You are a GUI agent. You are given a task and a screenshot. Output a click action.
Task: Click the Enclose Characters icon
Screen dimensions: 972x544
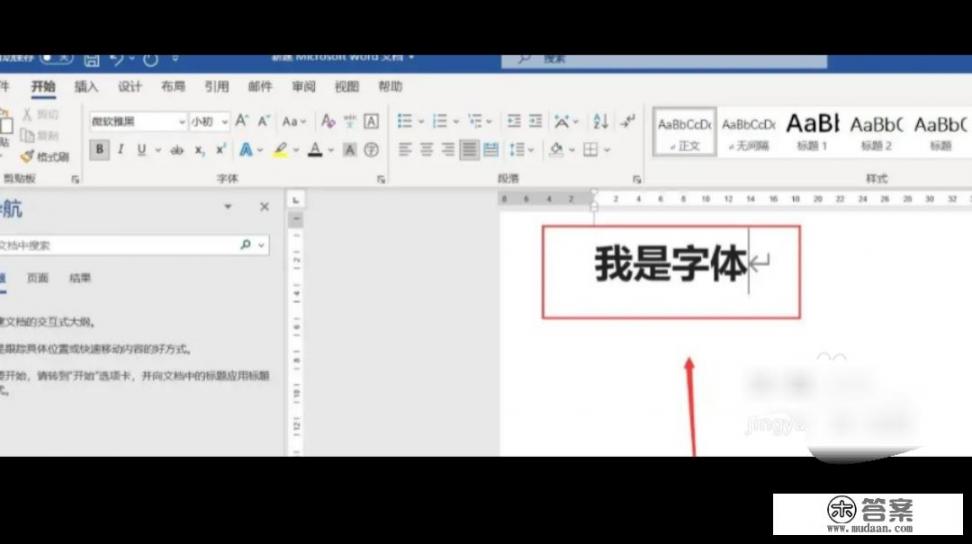pos(371,150)
